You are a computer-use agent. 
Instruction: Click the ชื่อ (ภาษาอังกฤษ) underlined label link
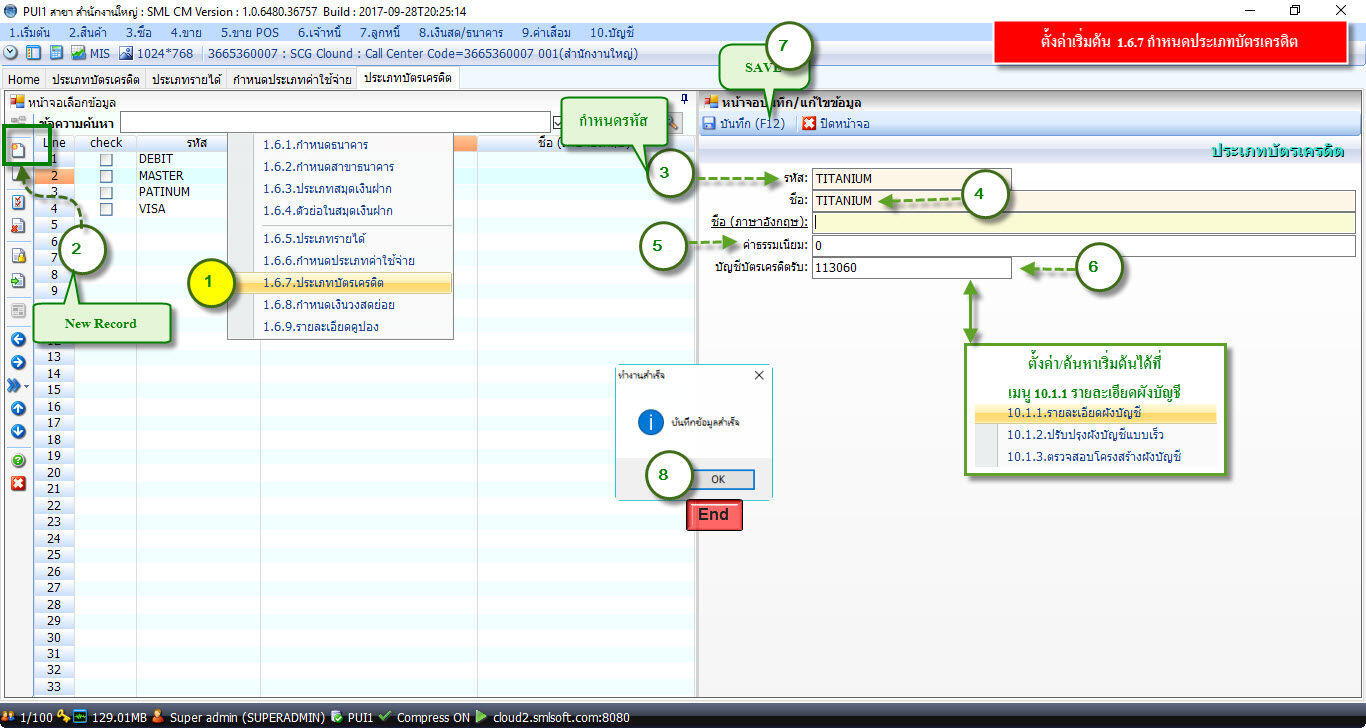[x=759, y=223]
